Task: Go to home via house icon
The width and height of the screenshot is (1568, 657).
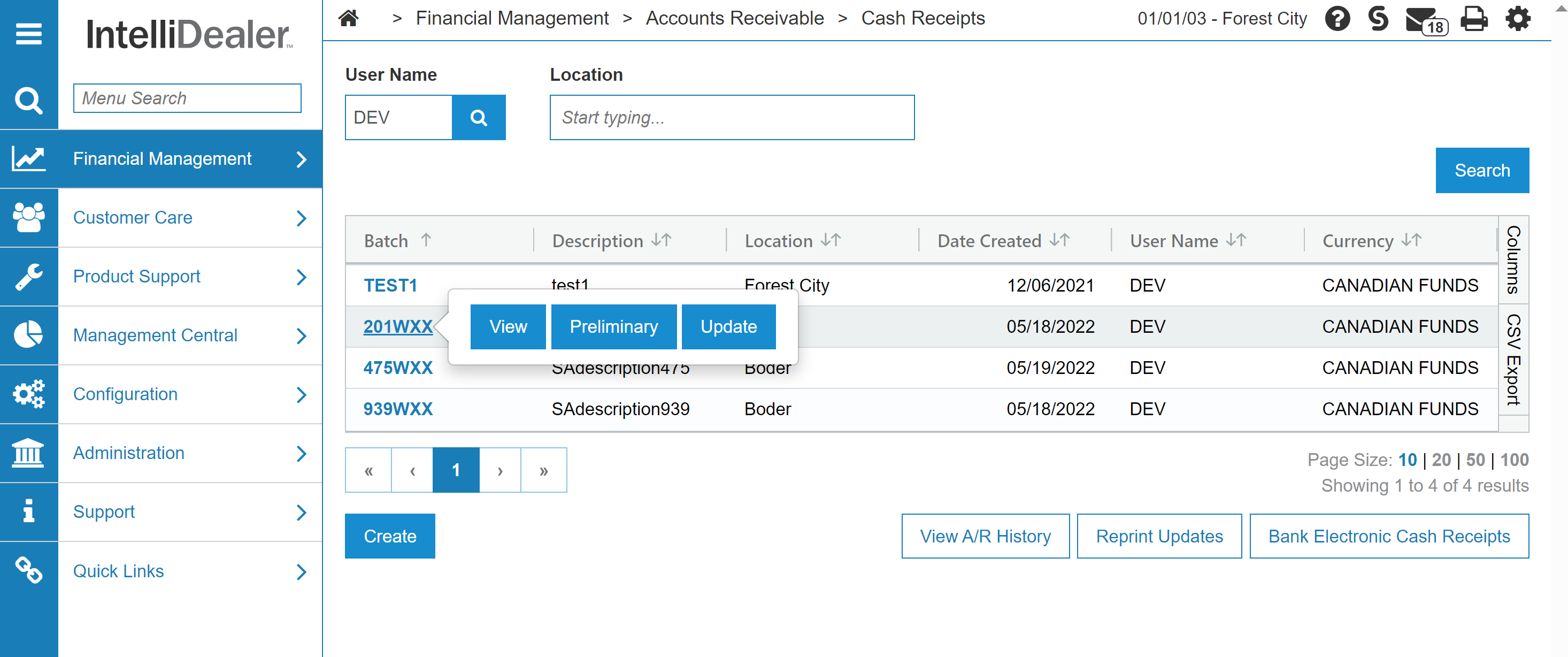Action: click(348, 18)
